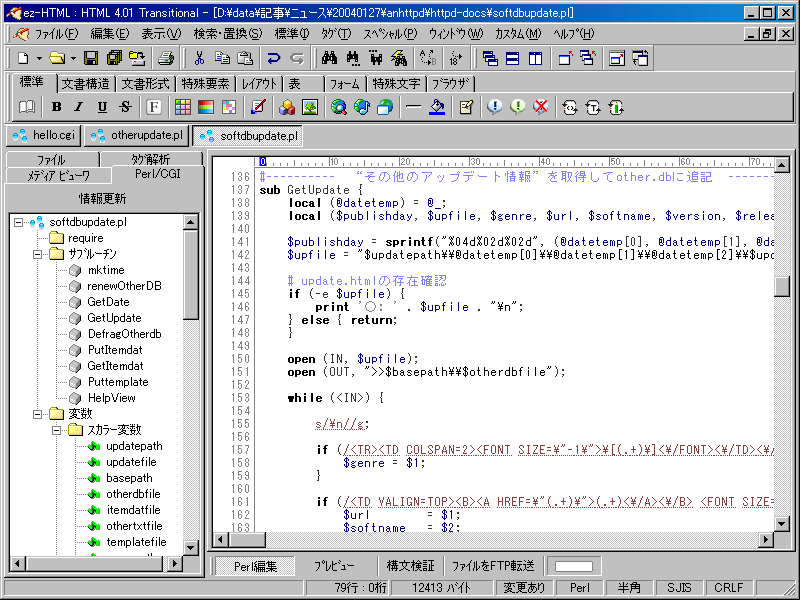Image resolution: width=800 pixels, height=600 pixels.
Task: Click the Undo arrow icon
Action: (x=273, y=58)
